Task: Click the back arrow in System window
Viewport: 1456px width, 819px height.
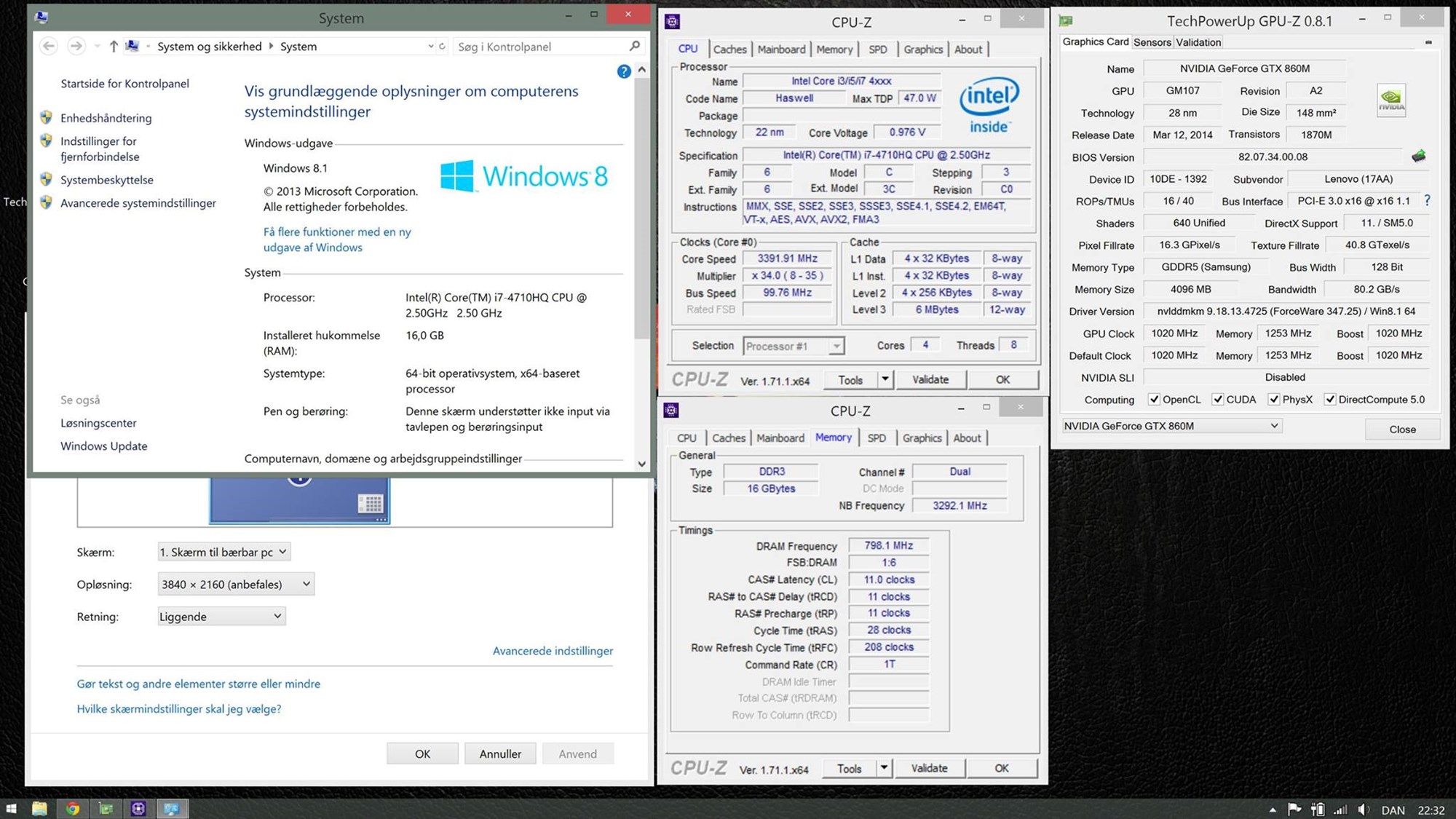Action: point(49,46)
